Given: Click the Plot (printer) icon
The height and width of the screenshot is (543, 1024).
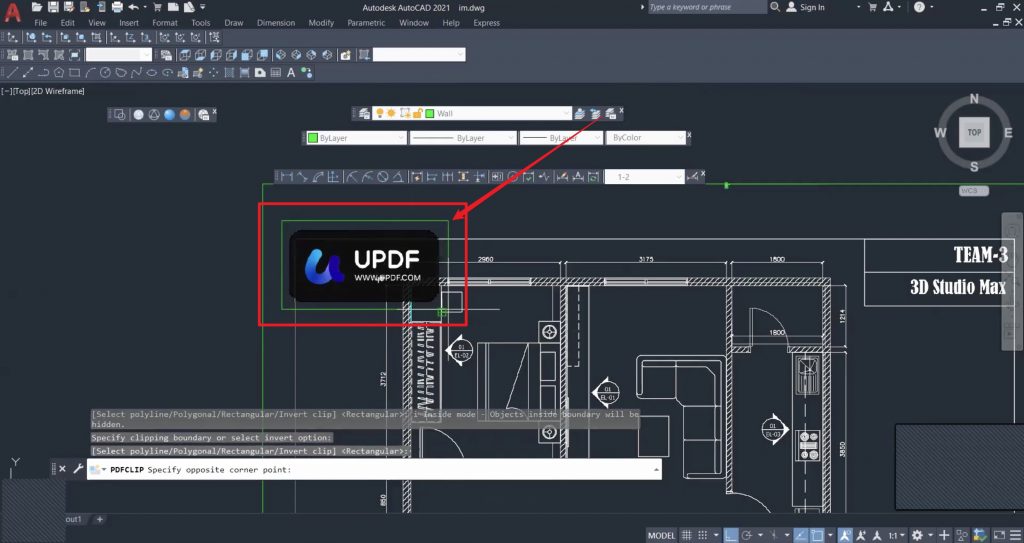Looking at the screenshot, I should pyautogui.click(x=118, y=7).
